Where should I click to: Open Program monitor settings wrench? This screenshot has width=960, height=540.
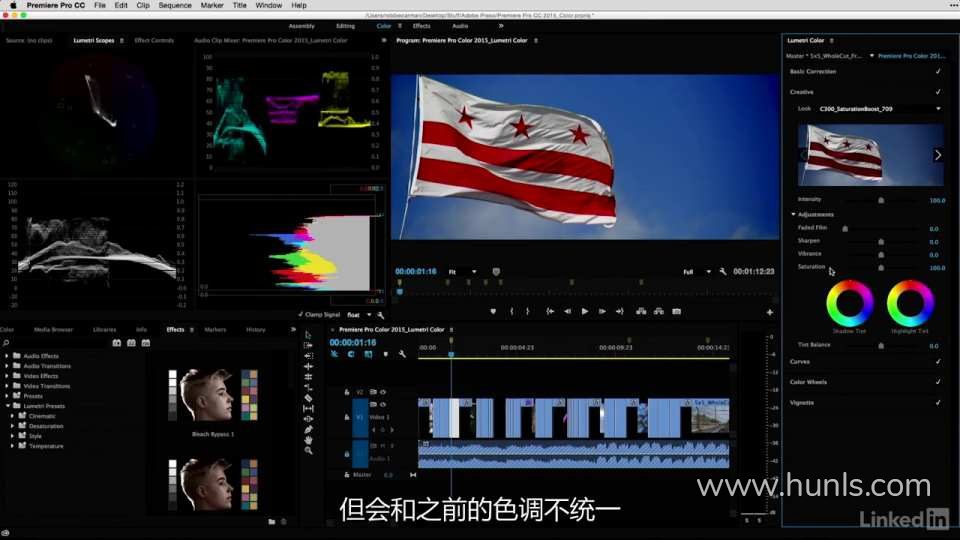coord(723,271)
